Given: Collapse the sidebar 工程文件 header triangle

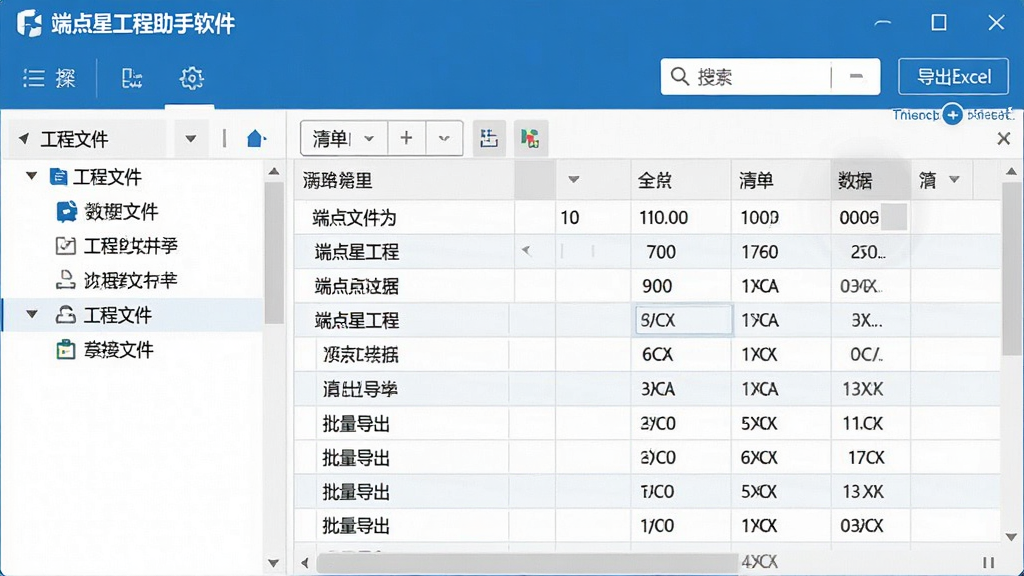Looking at the screenshot, I should (24, 138).
